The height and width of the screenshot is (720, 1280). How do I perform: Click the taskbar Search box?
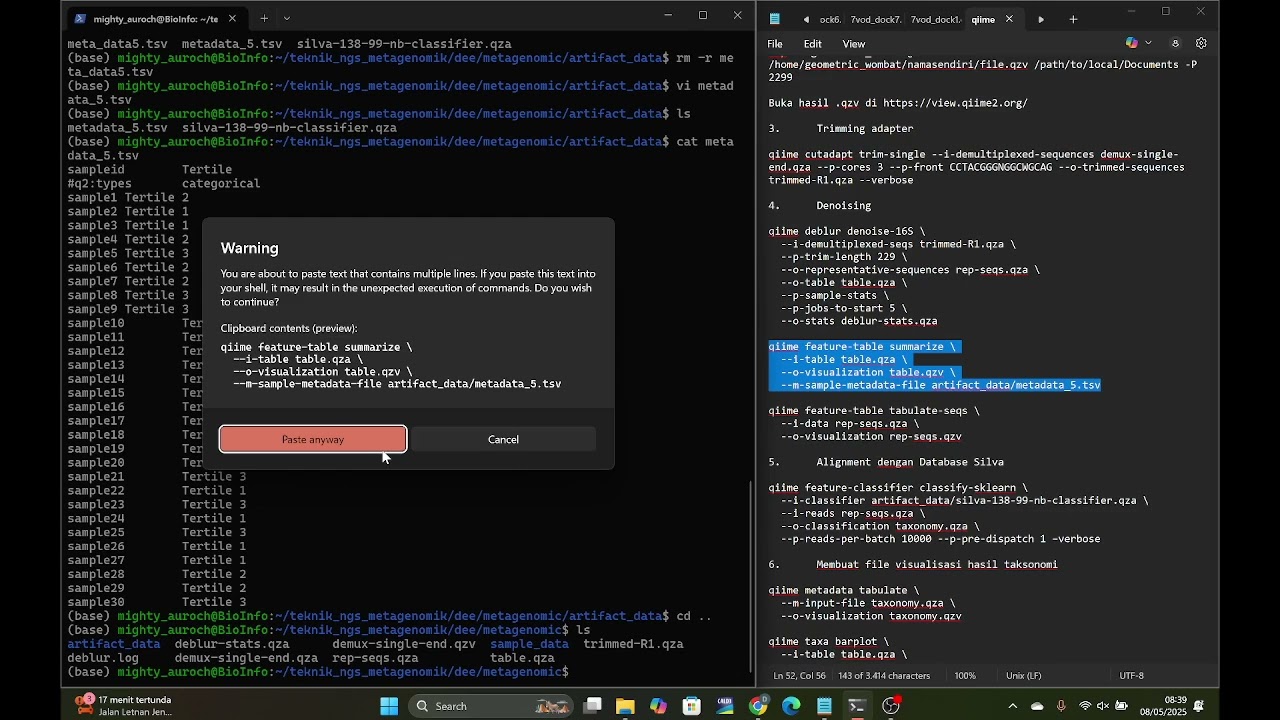(490, 706)
